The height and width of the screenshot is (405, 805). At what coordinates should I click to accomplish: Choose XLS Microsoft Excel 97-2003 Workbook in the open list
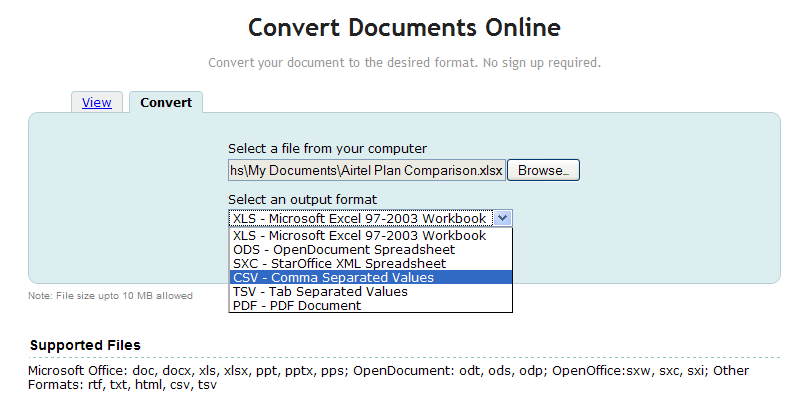coord(360,236)
